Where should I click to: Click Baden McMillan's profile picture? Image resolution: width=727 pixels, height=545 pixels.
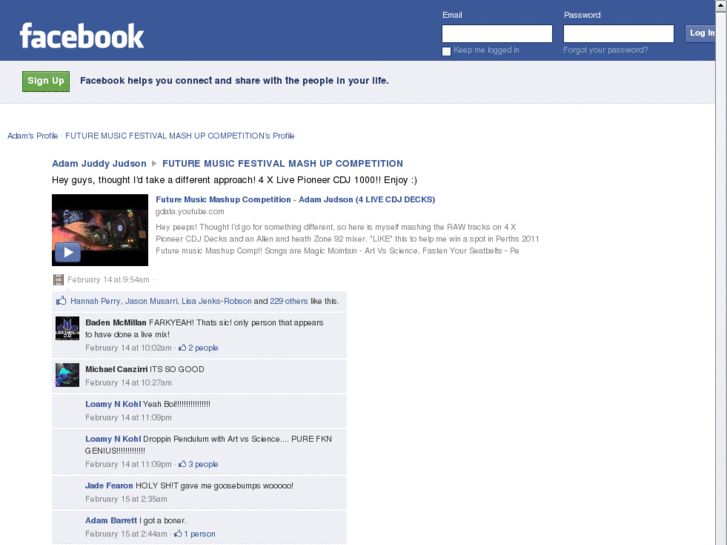(67, 328)
